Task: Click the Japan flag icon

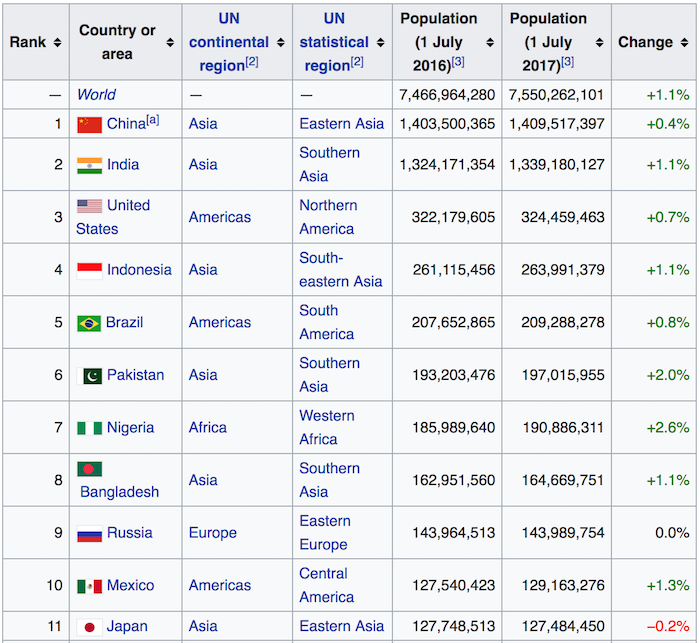Action: pos(89,627)
